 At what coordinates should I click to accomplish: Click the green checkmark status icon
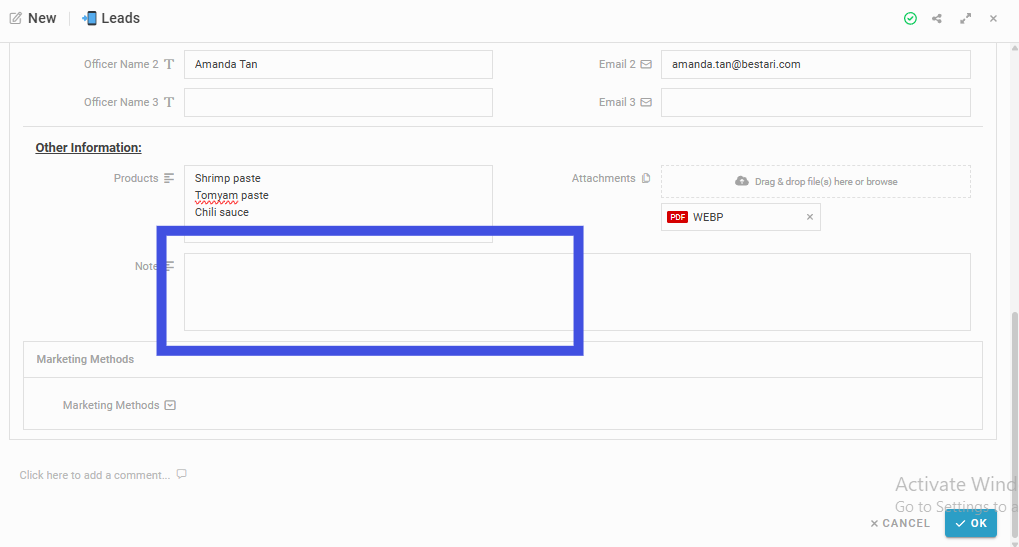click(x=910, y=19)
